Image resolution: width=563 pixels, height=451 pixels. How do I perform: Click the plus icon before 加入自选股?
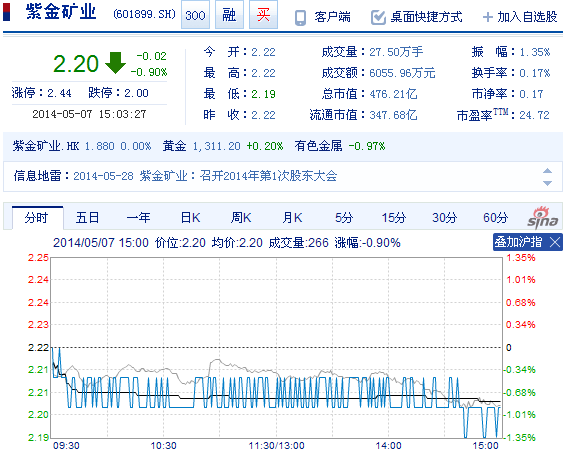(487, 17)
